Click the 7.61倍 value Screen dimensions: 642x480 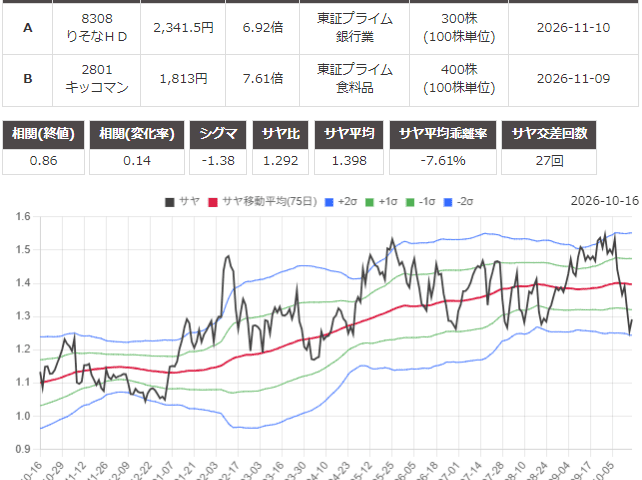coord(262,79)
